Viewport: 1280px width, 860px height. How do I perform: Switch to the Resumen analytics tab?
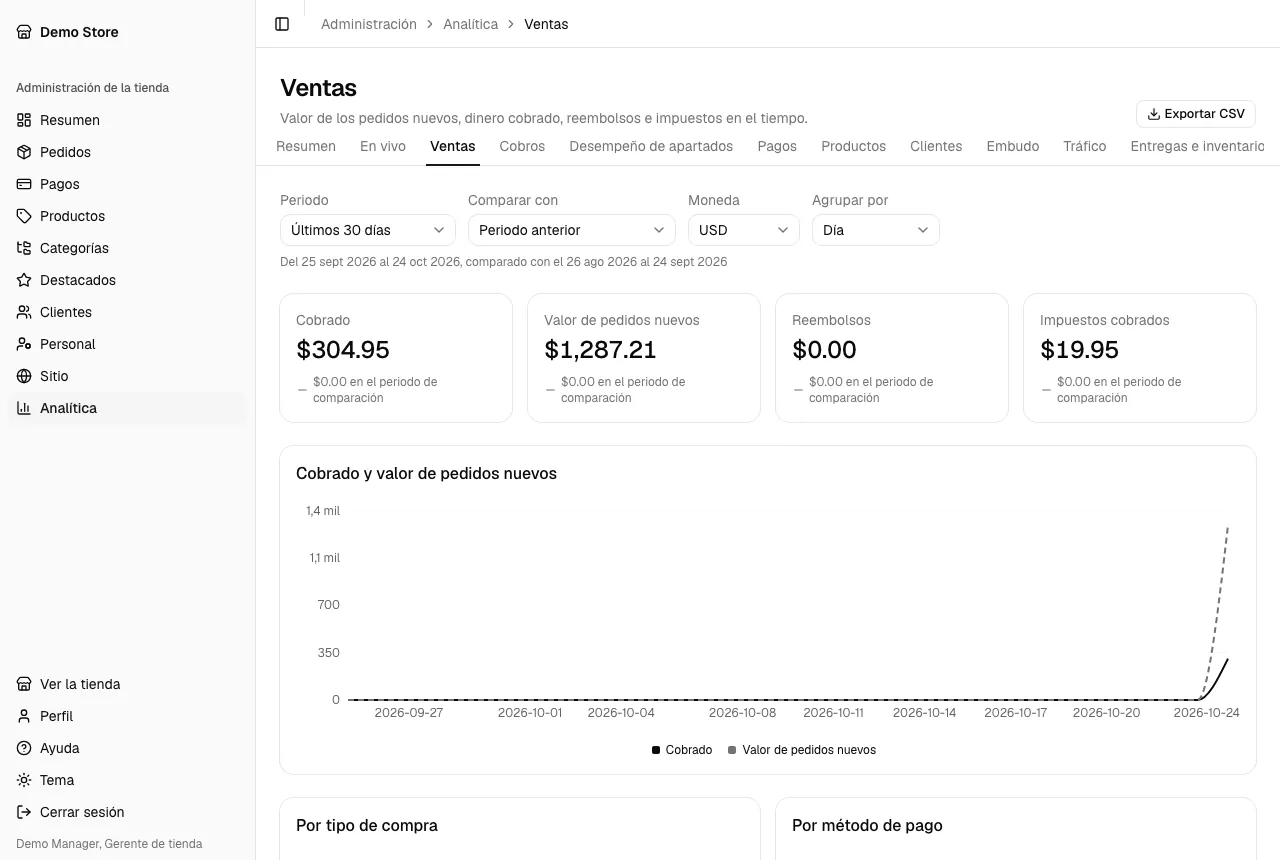click(306, 146)
